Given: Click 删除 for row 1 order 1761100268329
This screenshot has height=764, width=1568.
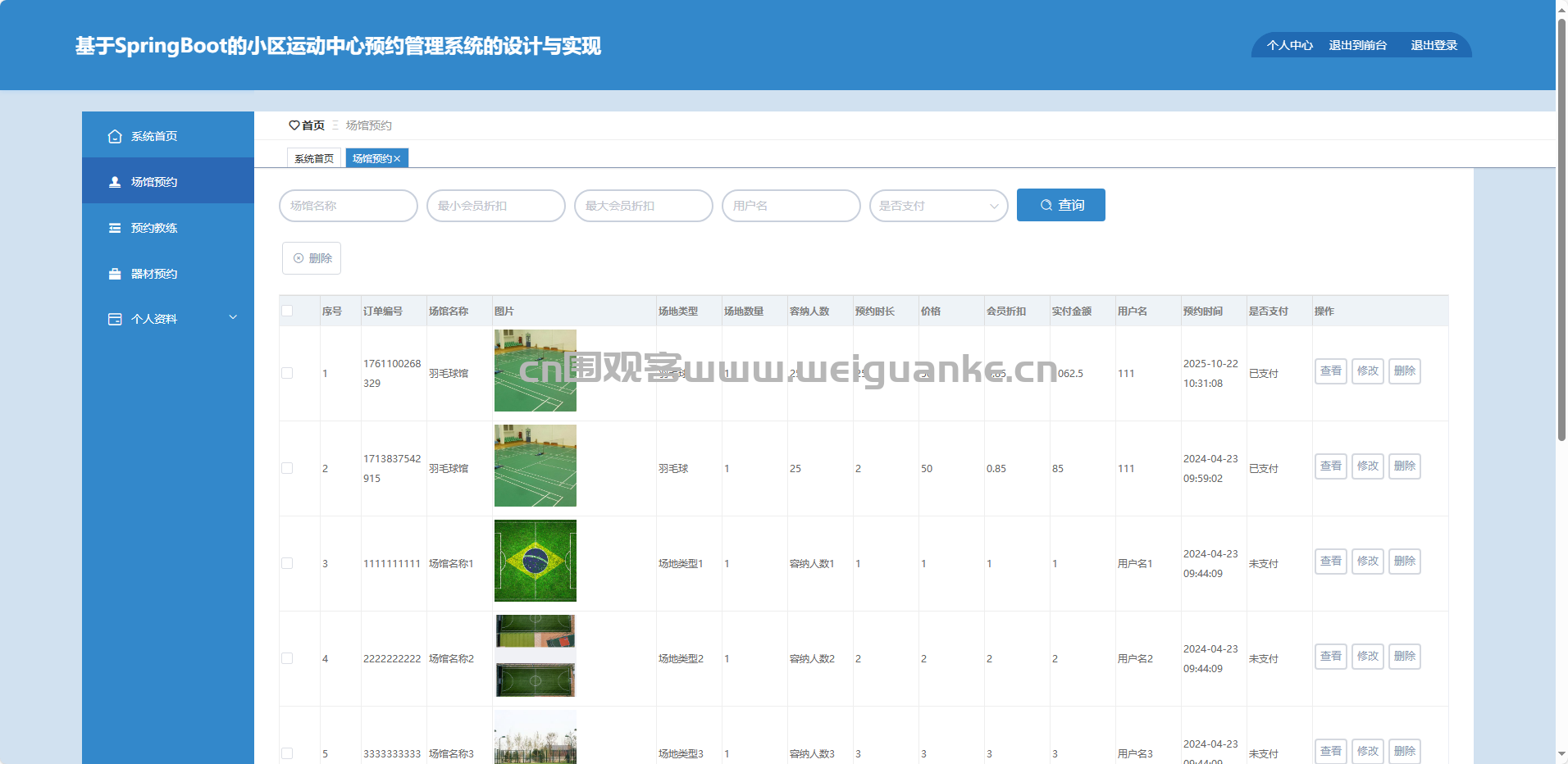Looking at the screenshot, I should 1405,371.
